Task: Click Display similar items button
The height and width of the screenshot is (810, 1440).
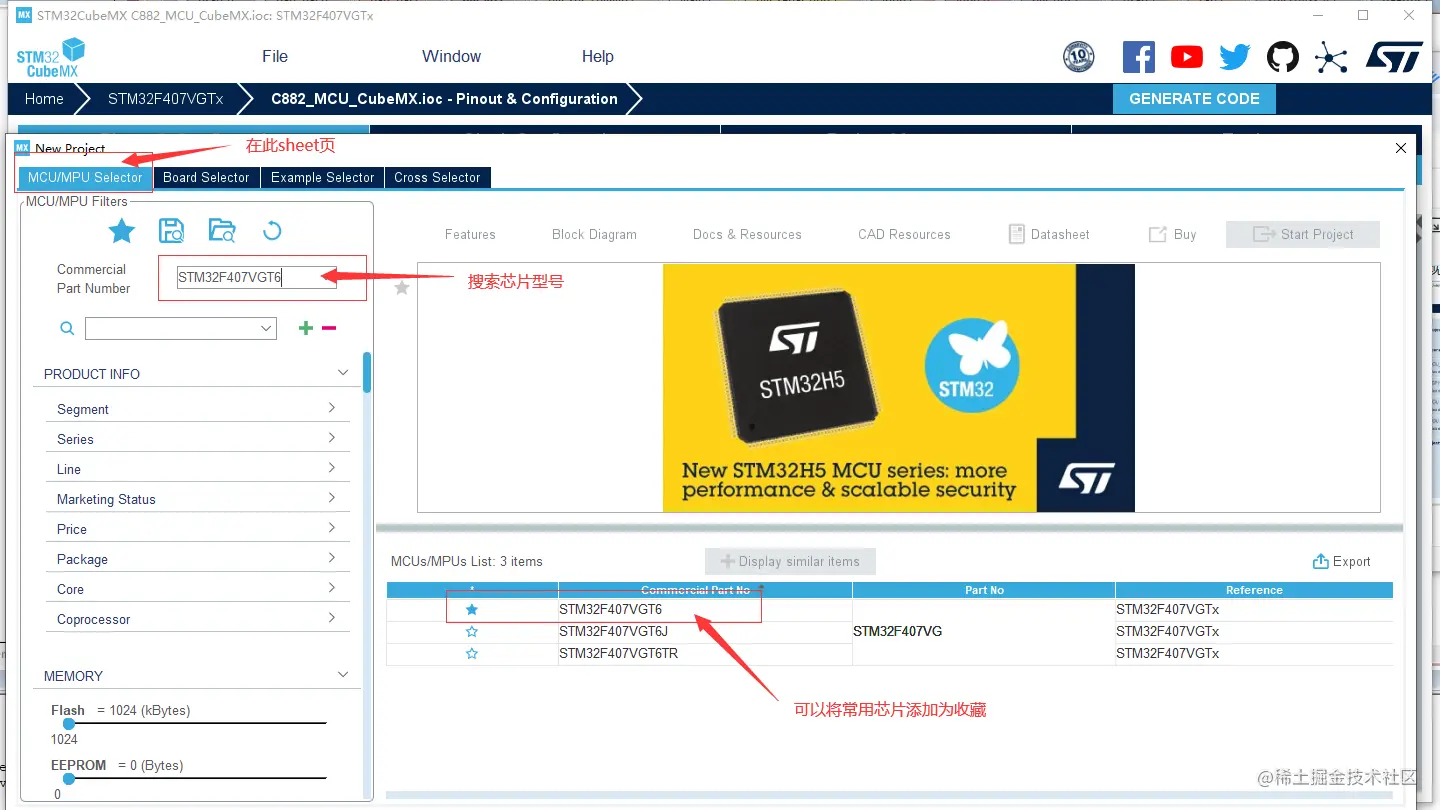Action: [x=790, y=562]
